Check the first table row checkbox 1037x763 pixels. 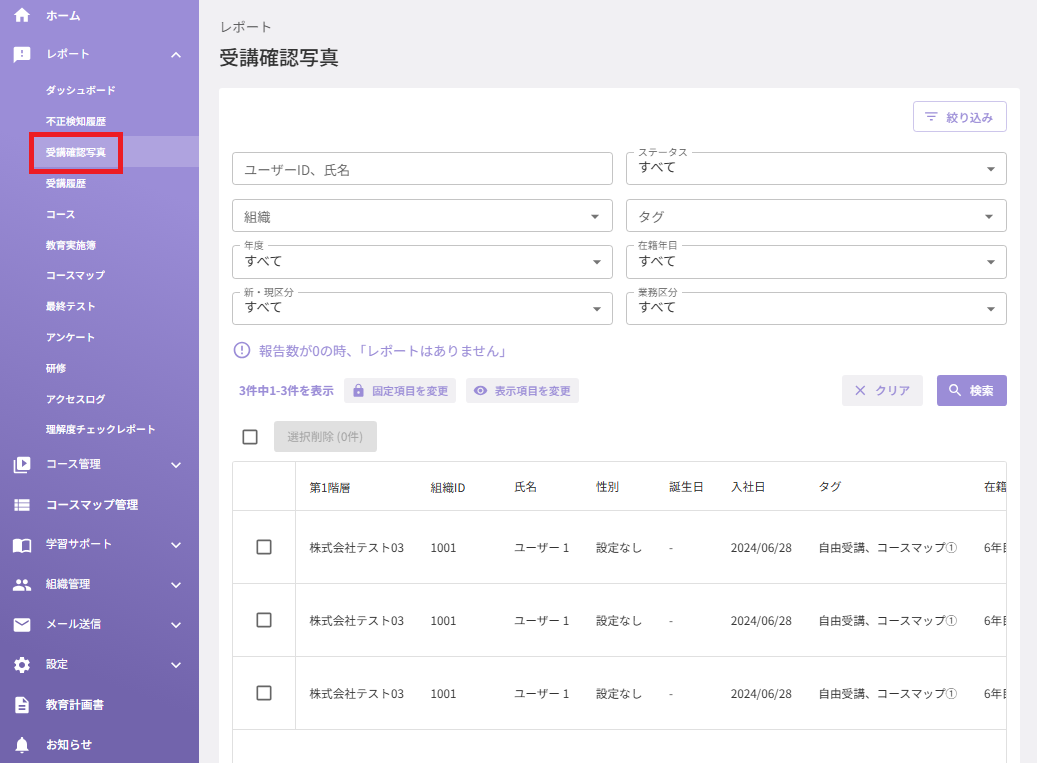(x=264, y=547)
